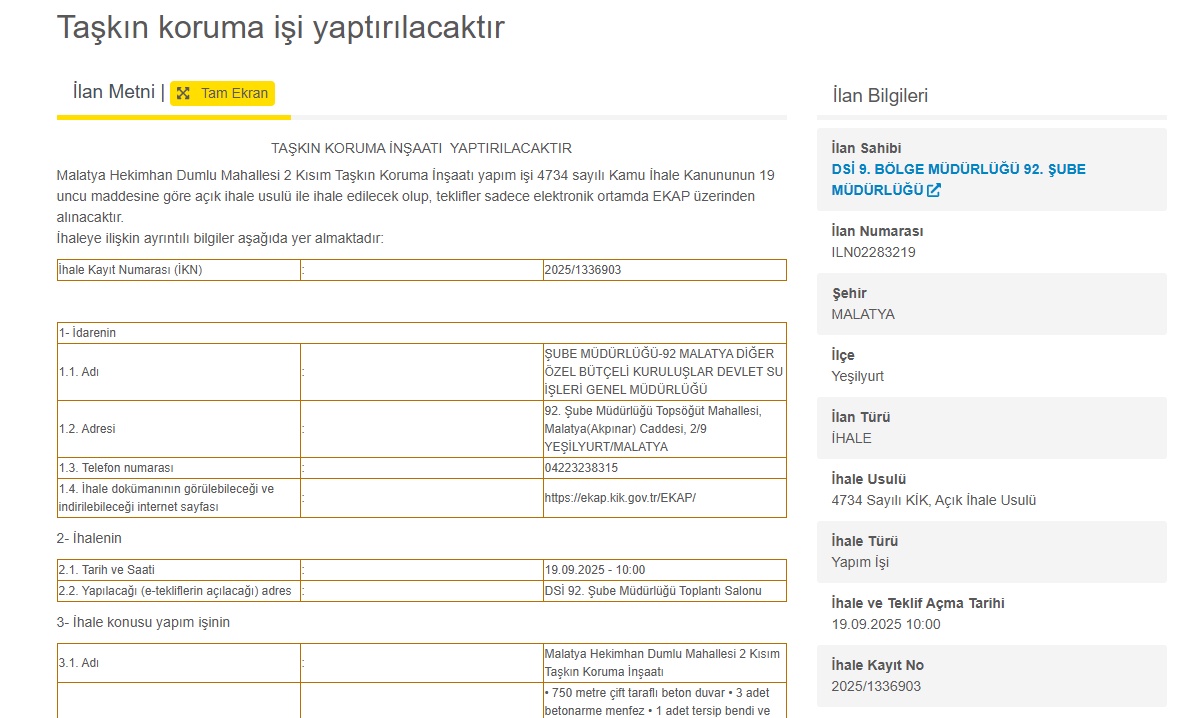
Task: Click the sidebar İhale ve Teklif Açma Tarihi value
Action: [x=885, y=624]
